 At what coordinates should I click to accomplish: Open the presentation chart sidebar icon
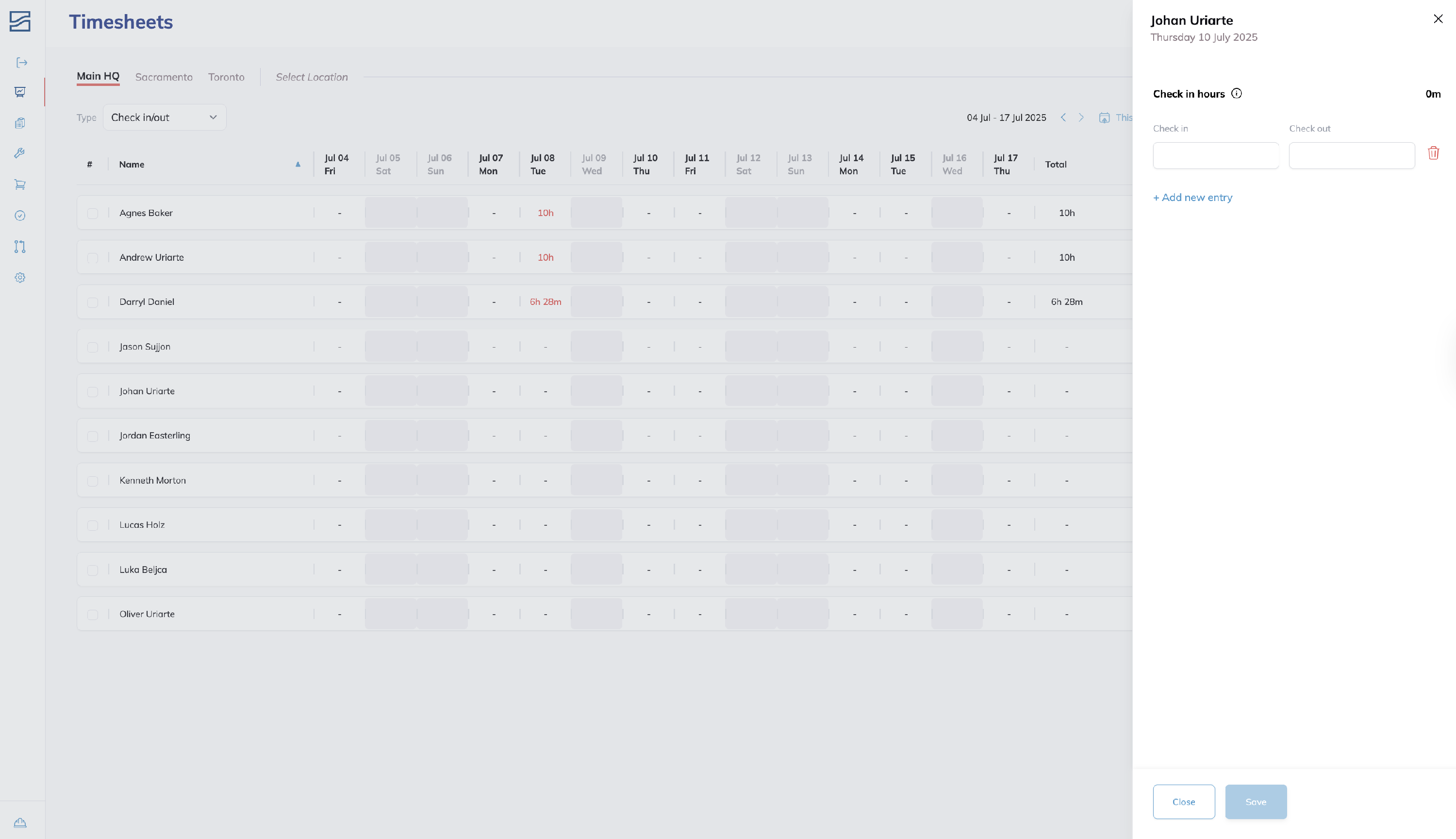pos(20,92)
